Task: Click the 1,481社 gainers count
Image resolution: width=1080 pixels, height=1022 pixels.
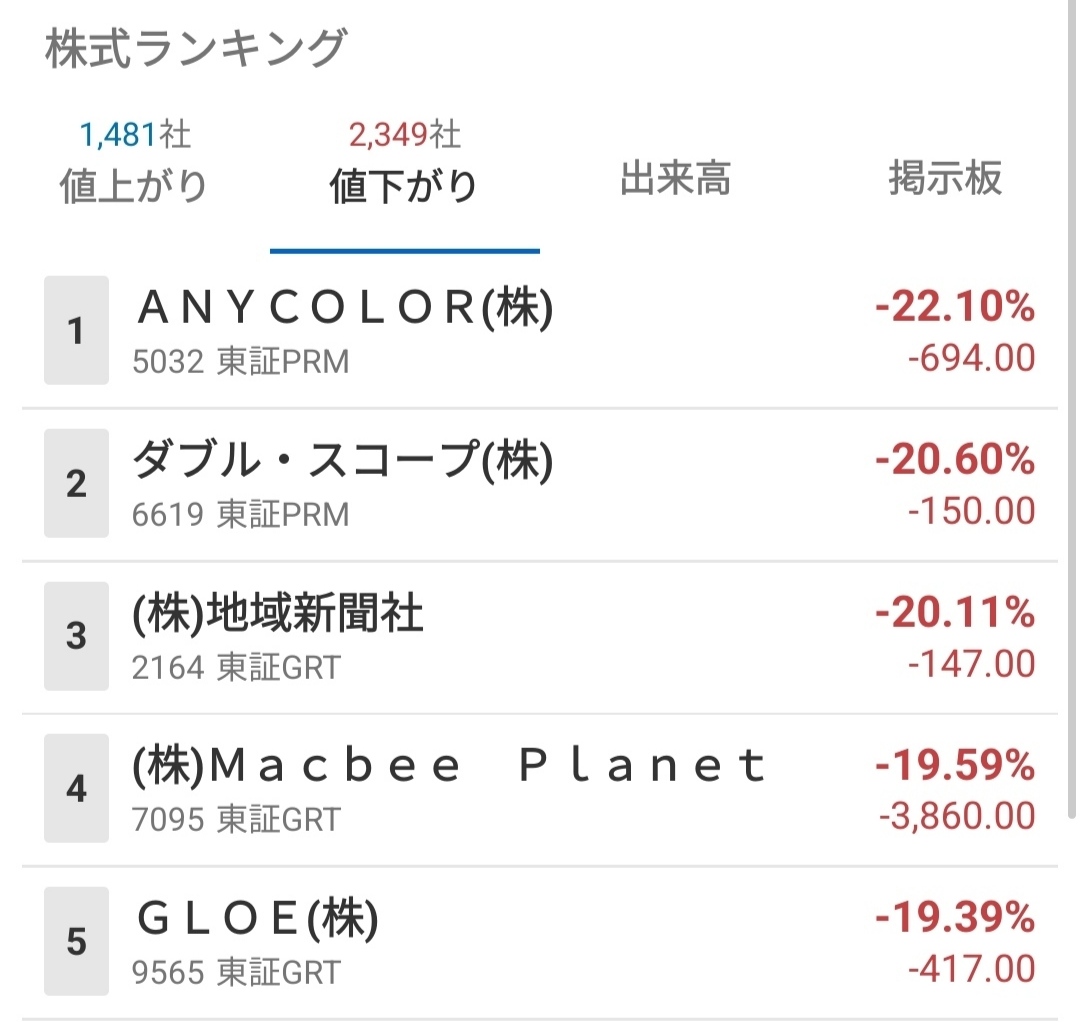Action: 135,134
